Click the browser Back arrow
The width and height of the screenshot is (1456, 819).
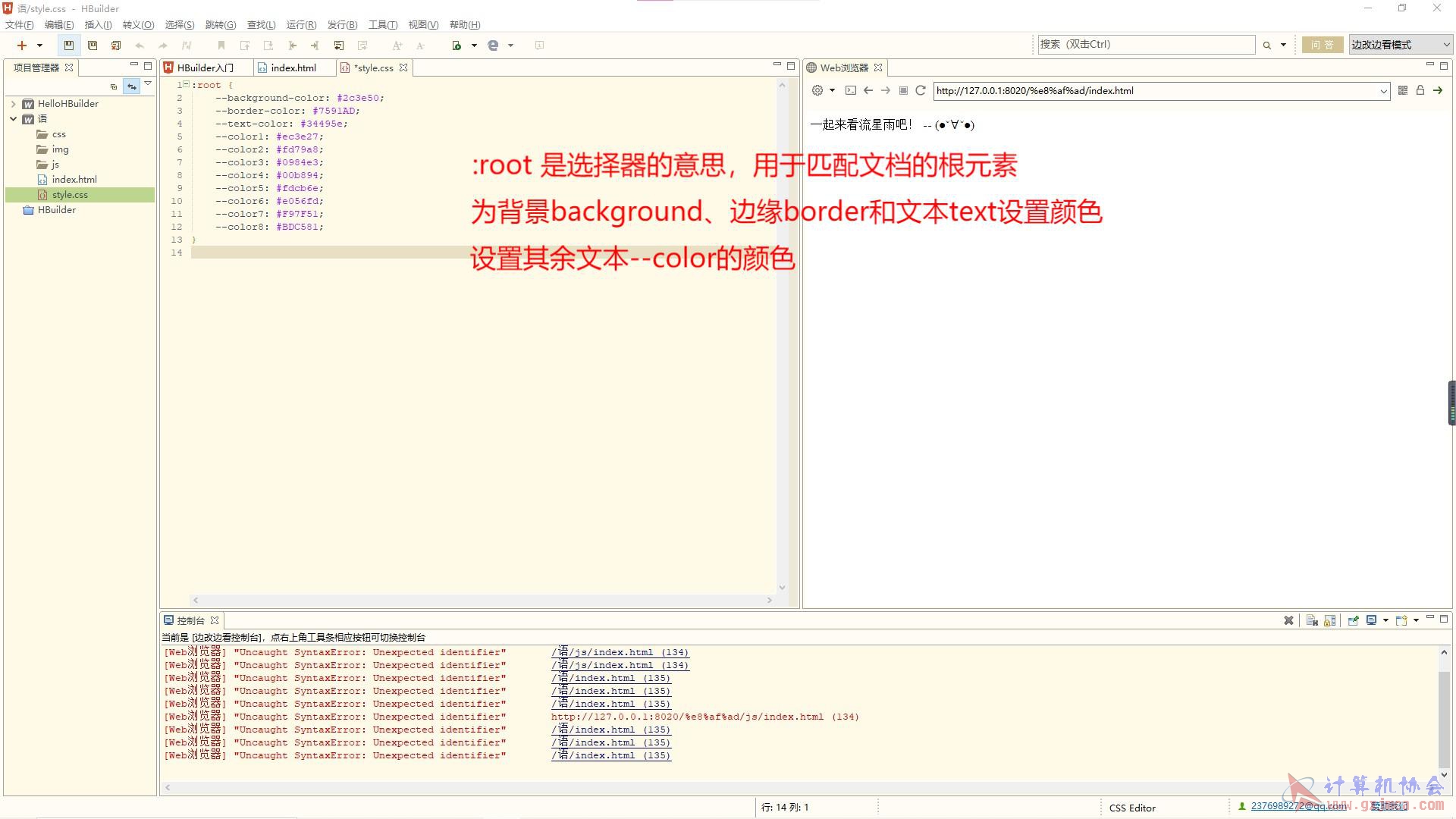click(x=868, y=90)
